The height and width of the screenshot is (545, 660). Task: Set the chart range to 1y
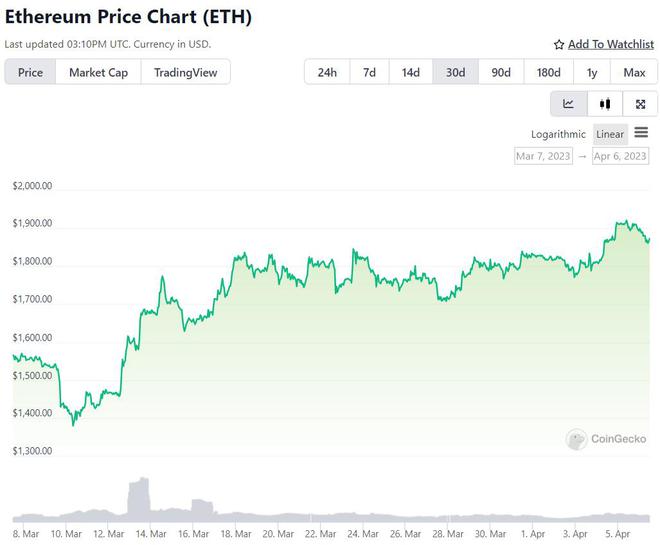point(592,72)
